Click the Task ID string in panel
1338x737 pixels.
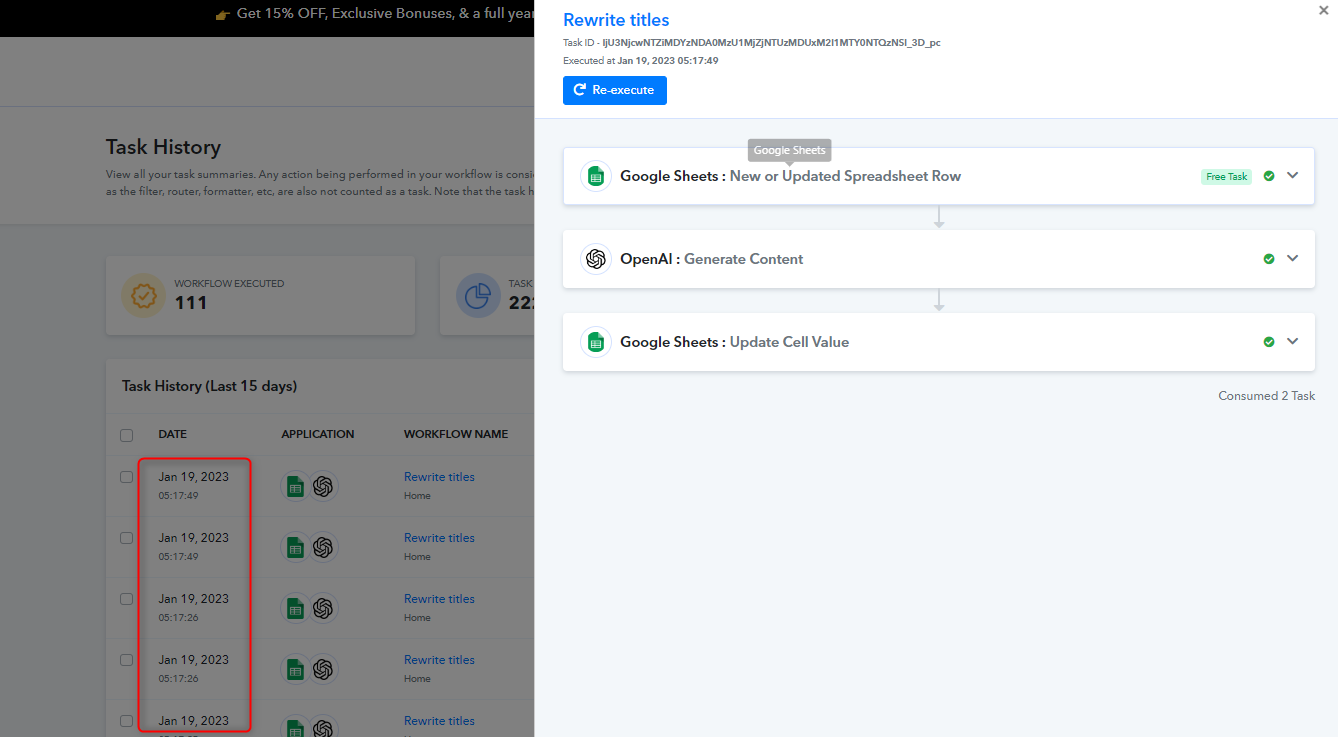(771, 43)
